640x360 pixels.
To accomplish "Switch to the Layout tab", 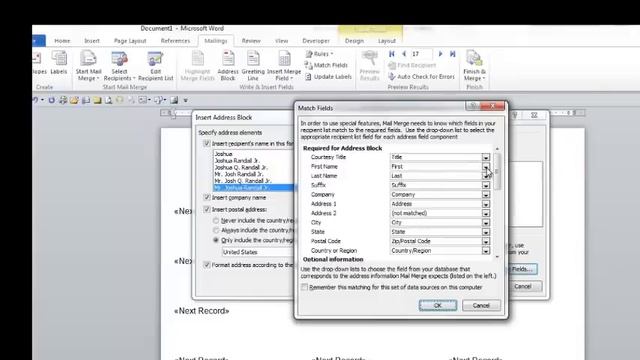I will click(x=387, y=41).
